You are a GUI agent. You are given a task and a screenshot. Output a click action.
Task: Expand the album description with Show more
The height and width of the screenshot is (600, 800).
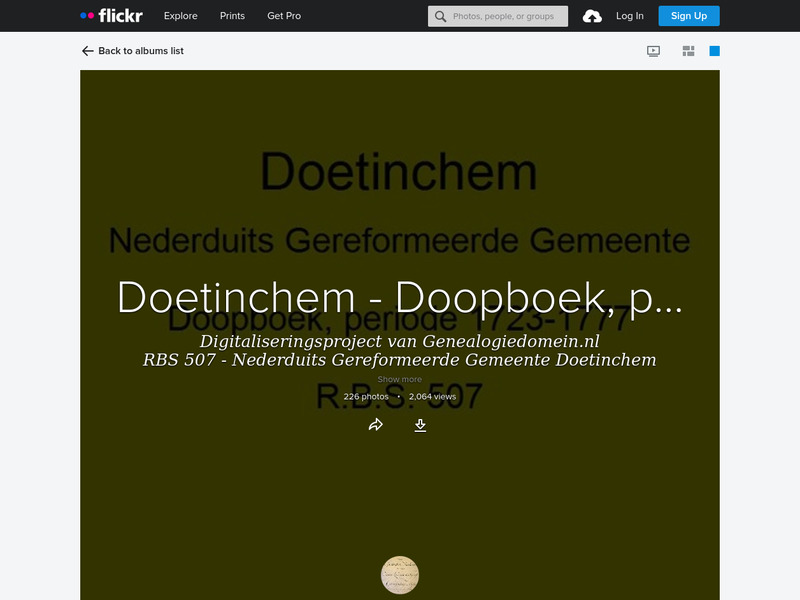pos(399,379)
